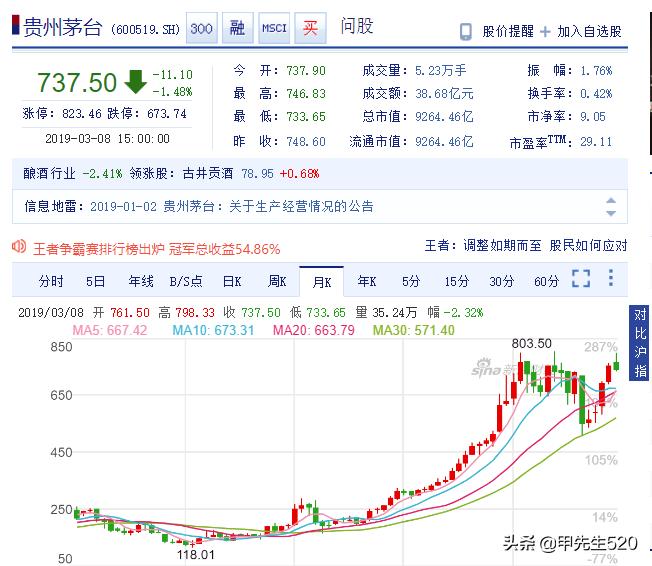Click the 贵州茅台 stock name title

[x=63, y=27]
